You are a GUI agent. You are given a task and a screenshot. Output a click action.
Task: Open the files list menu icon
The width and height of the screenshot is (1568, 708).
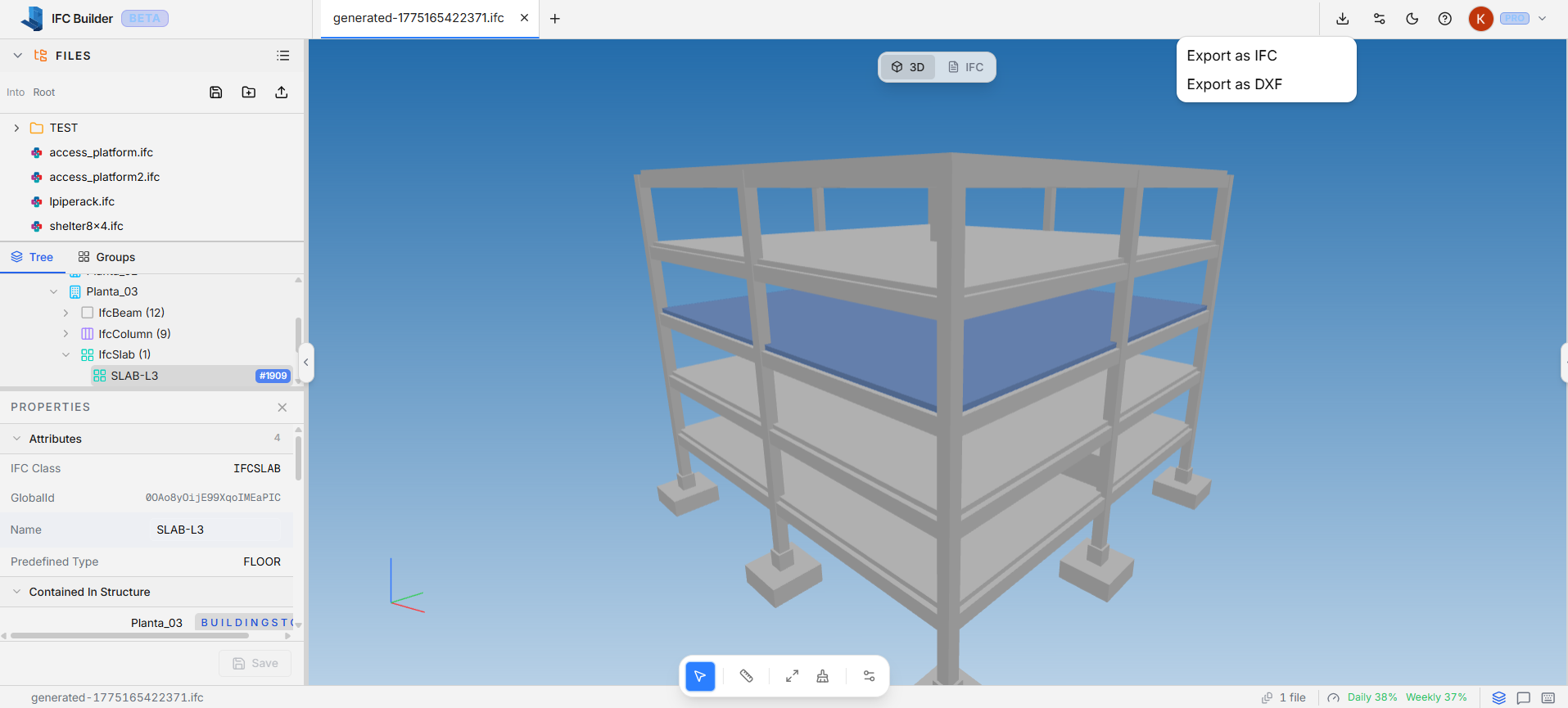tap(283, 56)
